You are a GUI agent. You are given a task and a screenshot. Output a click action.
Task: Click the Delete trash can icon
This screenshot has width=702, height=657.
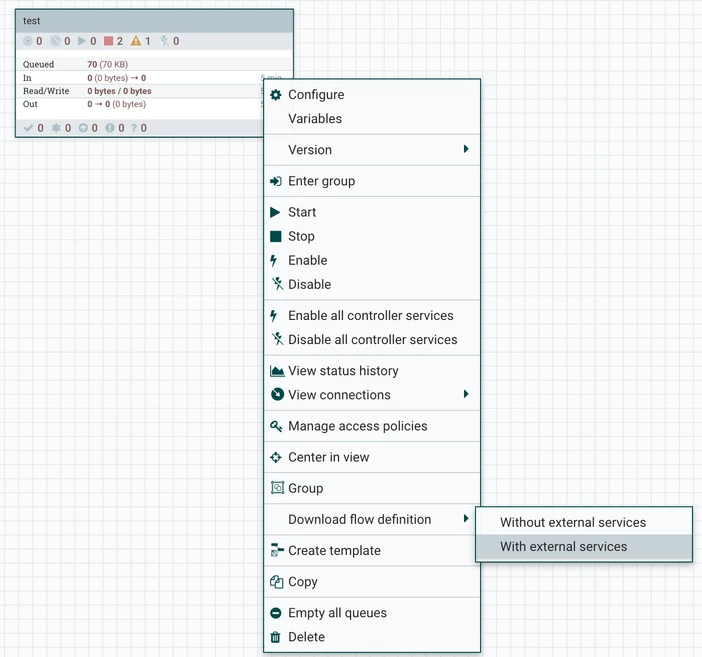point(276,636)
